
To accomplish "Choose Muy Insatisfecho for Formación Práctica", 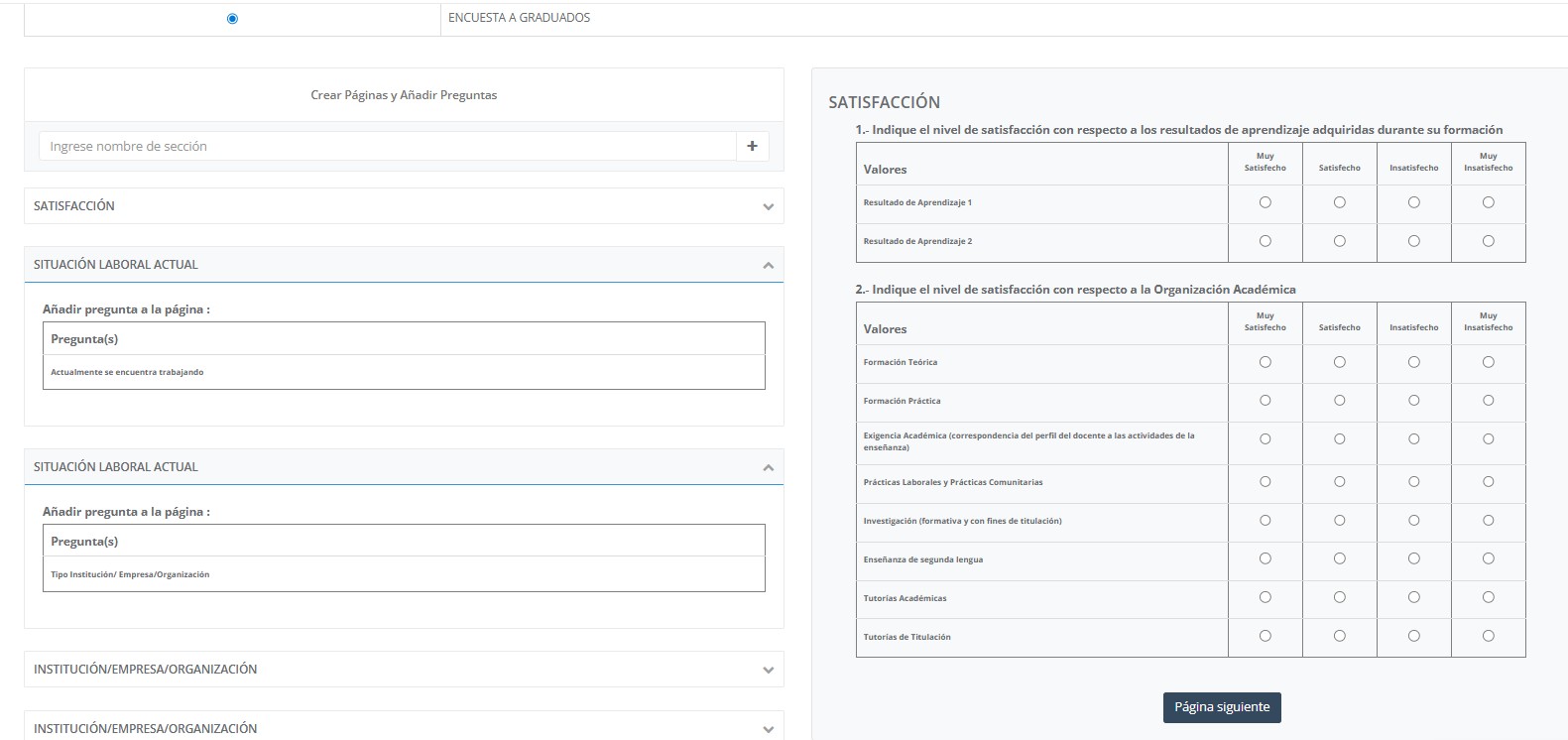I will (1488, 401).
